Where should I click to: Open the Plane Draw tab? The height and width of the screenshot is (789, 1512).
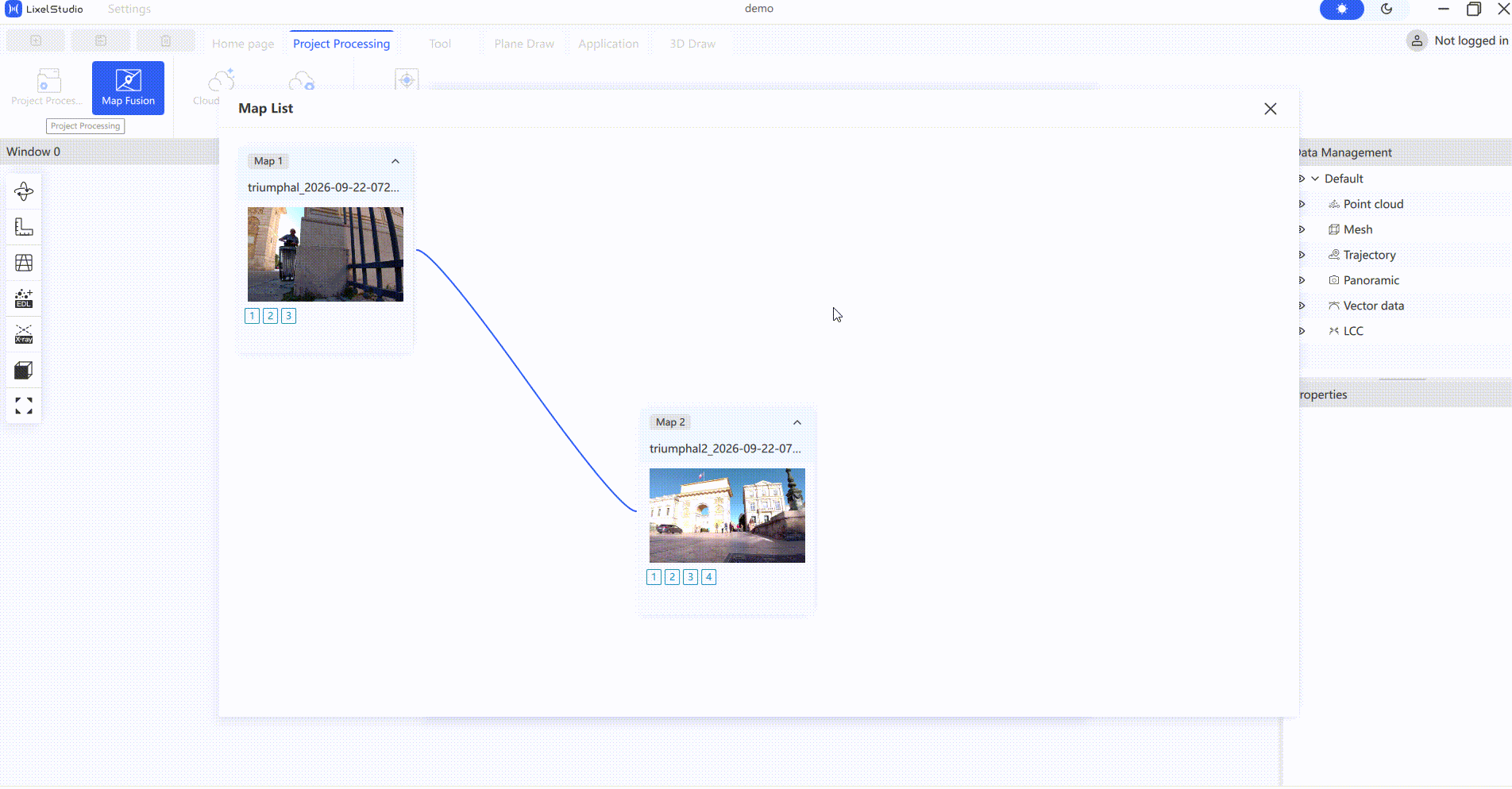pyautogui.click(x=524, y=44)
